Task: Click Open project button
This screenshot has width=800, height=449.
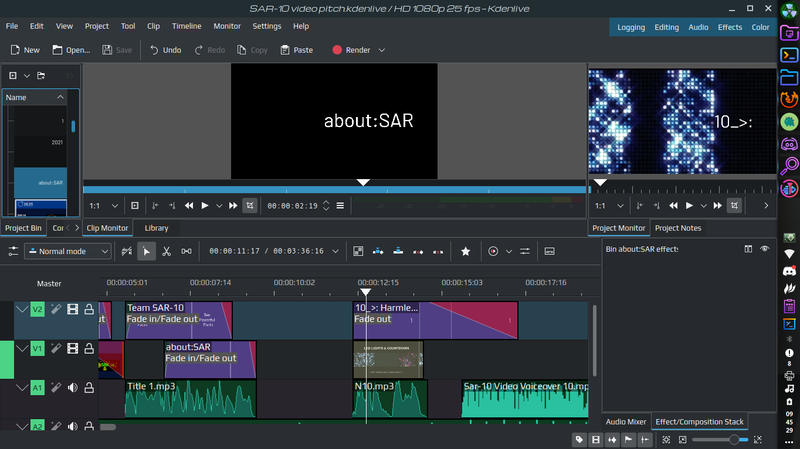Action: pyautogui.click(x=71, y=50)
